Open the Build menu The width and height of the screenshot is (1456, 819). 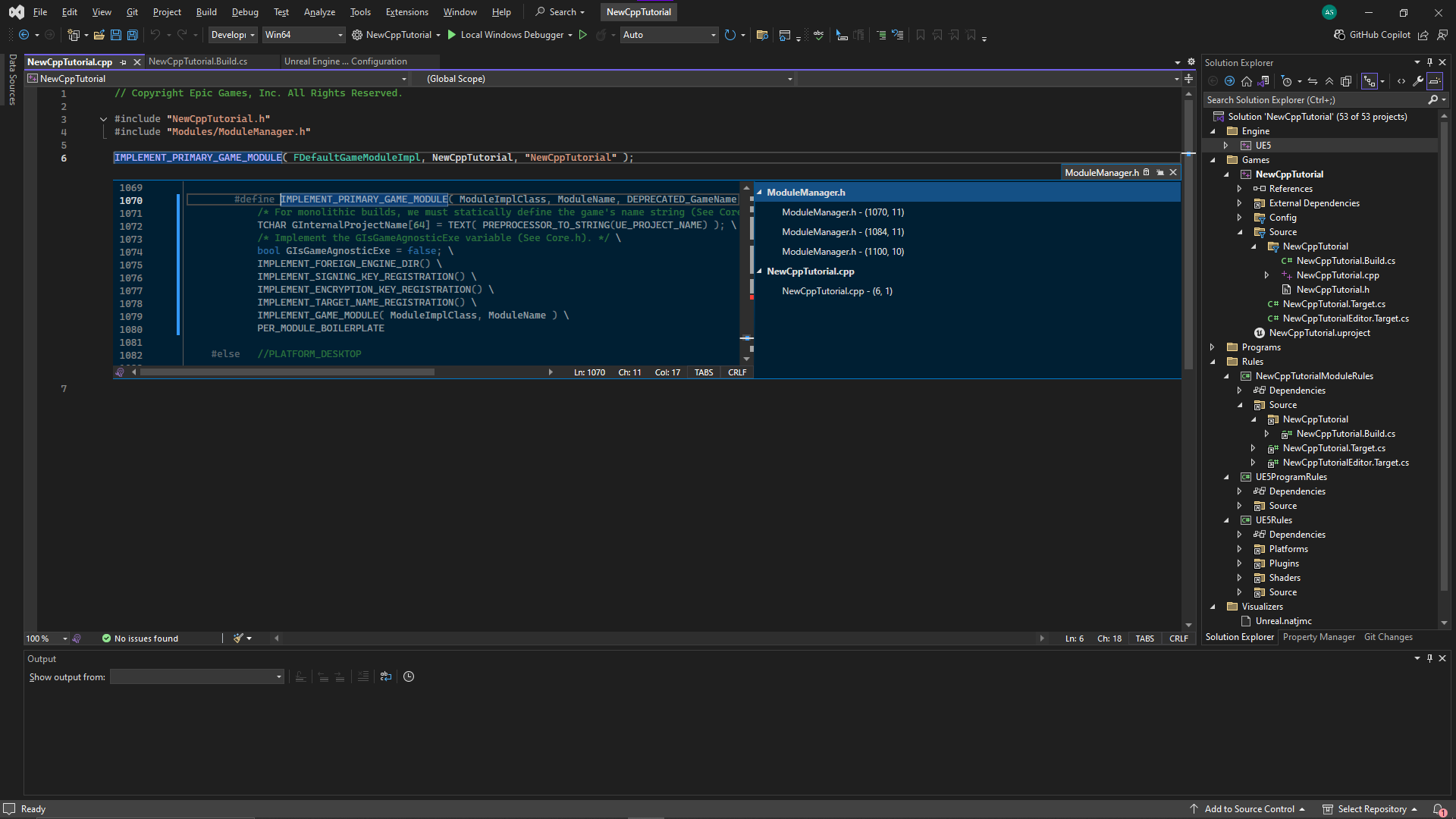point(206,12)
